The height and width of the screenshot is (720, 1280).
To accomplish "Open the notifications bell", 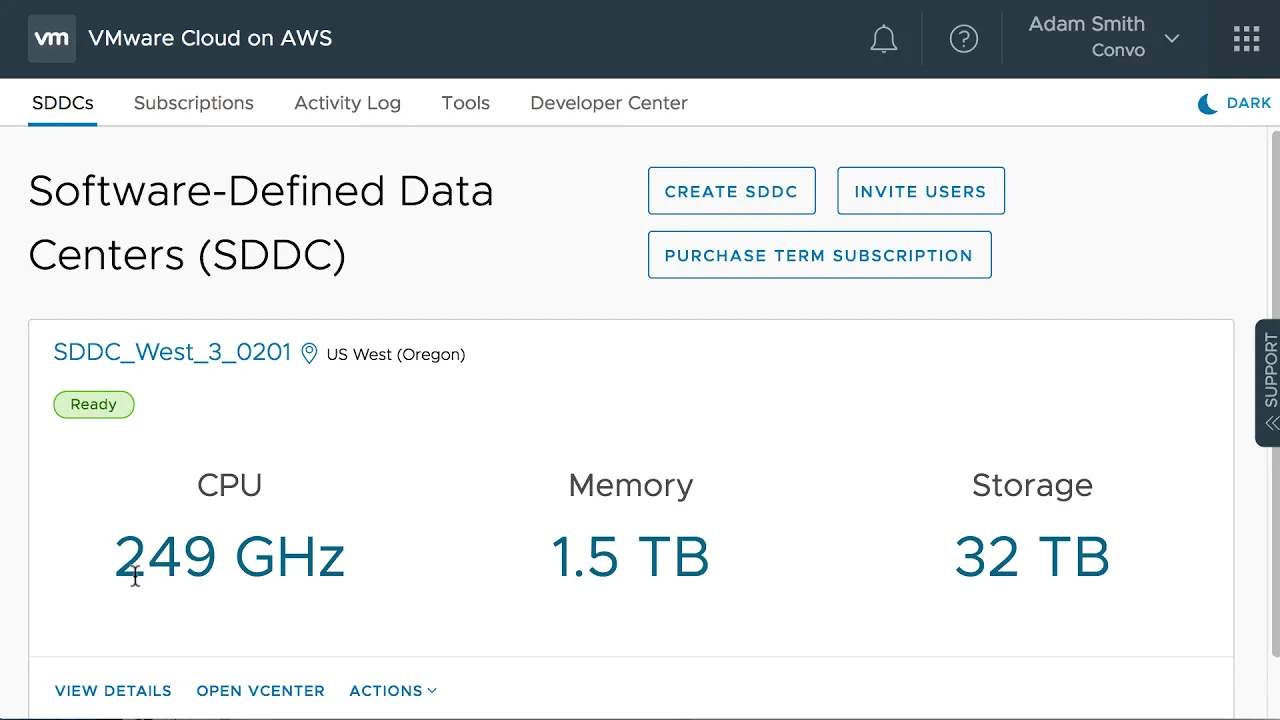I will 884,39.
